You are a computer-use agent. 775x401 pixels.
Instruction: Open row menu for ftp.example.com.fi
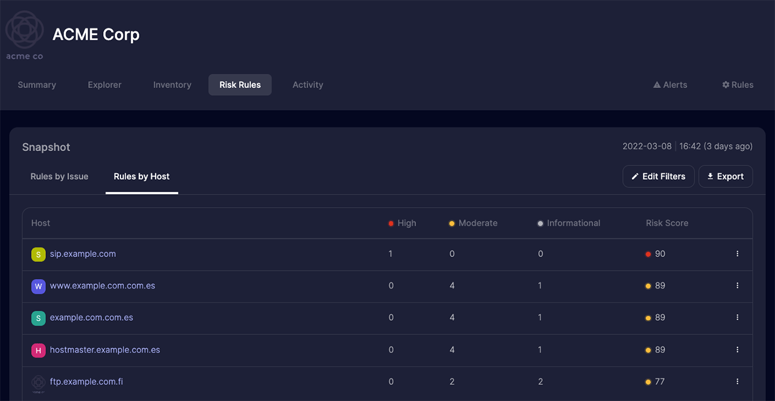[737, 382]
